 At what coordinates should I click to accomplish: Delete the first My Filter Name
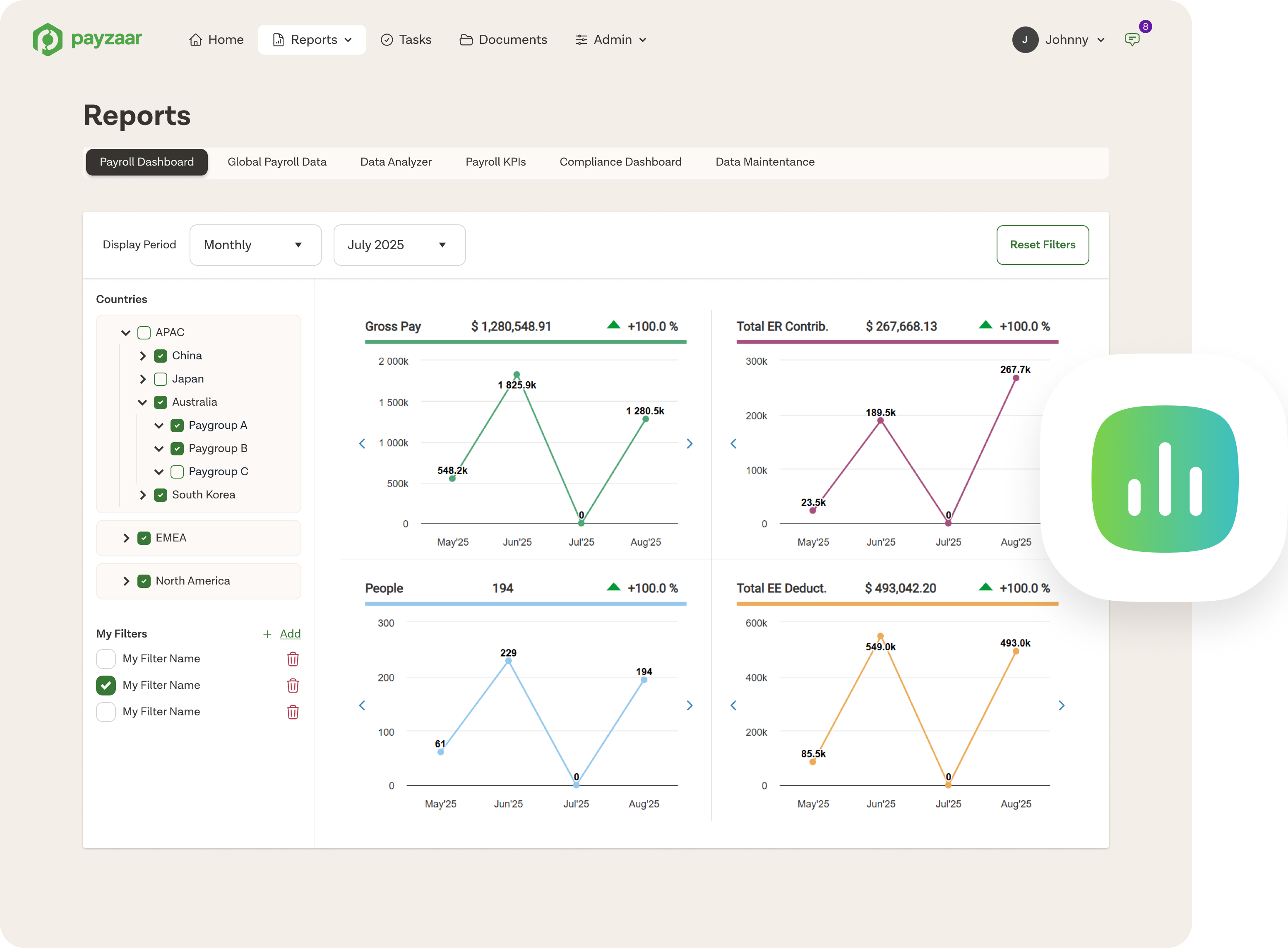(293, 659)
